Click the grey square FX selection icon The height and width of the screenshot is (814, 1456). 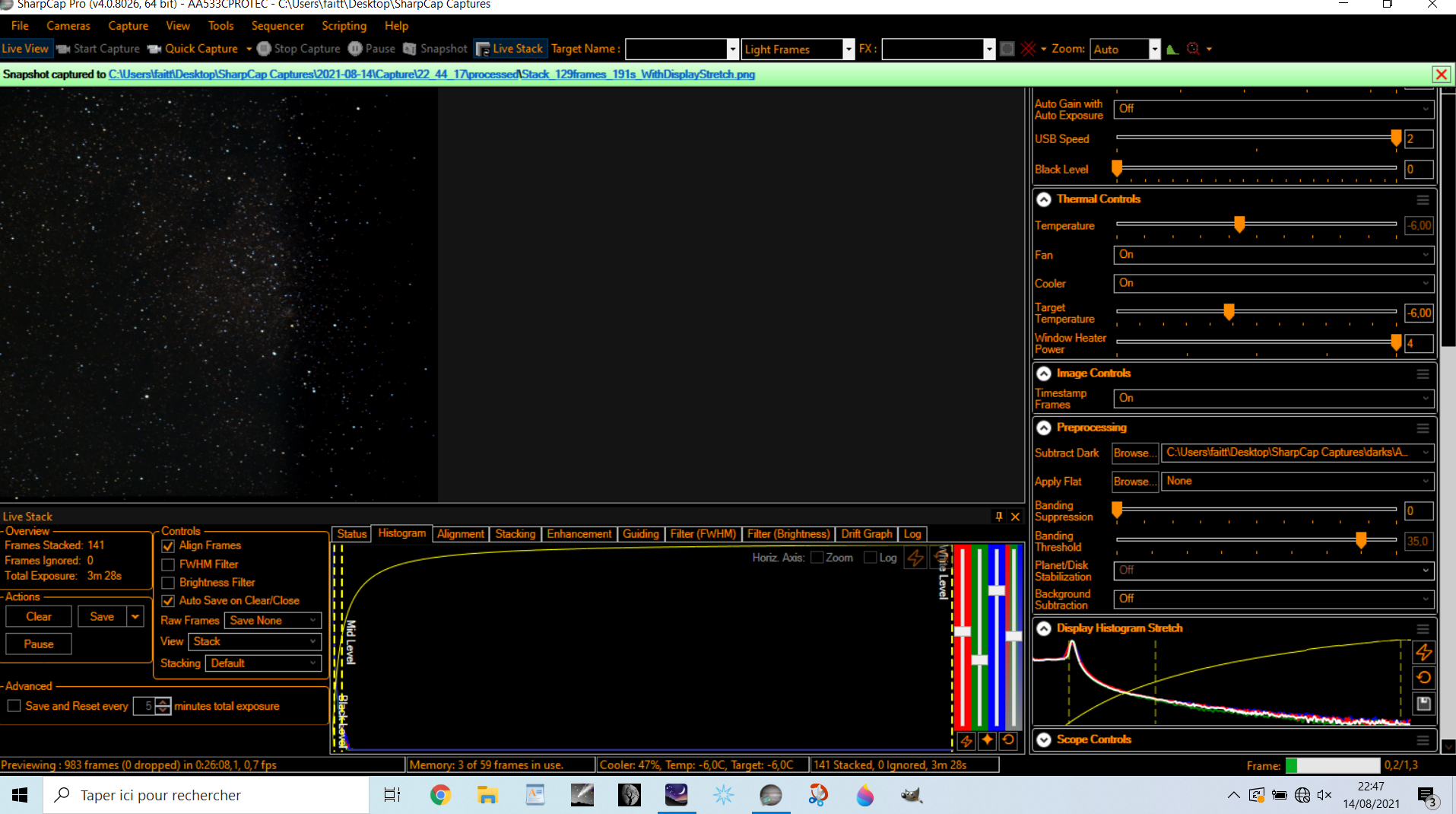click(1007, 49)
